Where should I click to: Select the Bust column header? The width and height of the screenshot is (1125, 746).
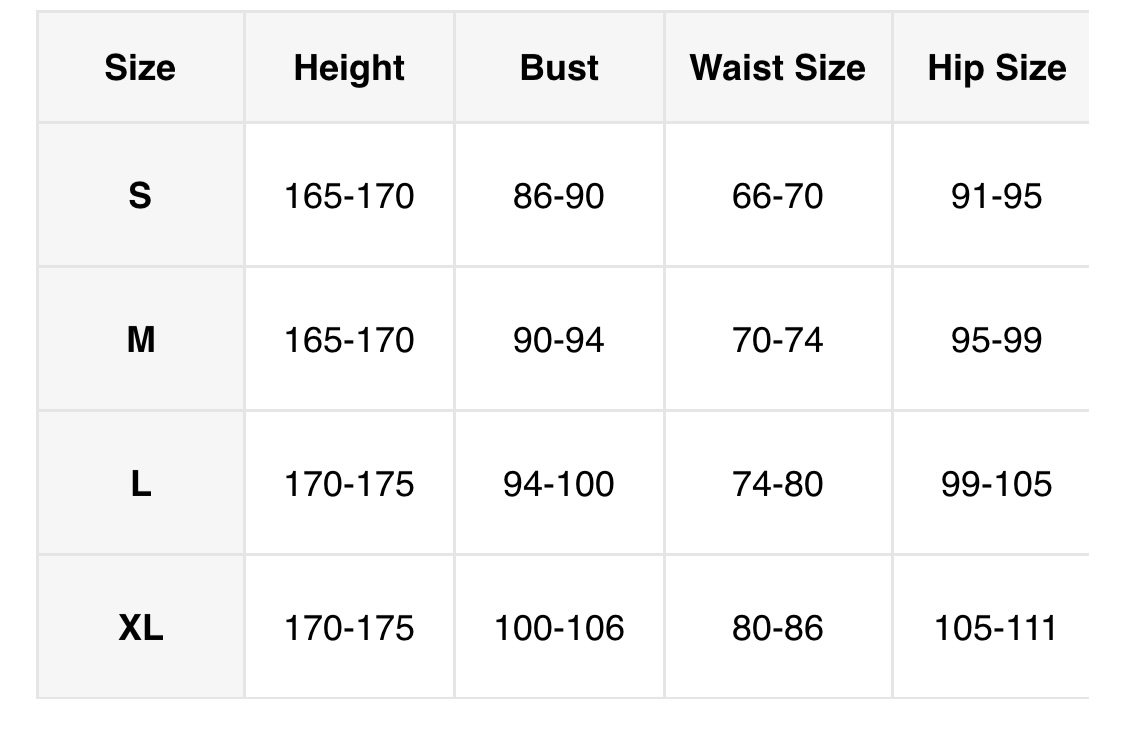(559, 68)
